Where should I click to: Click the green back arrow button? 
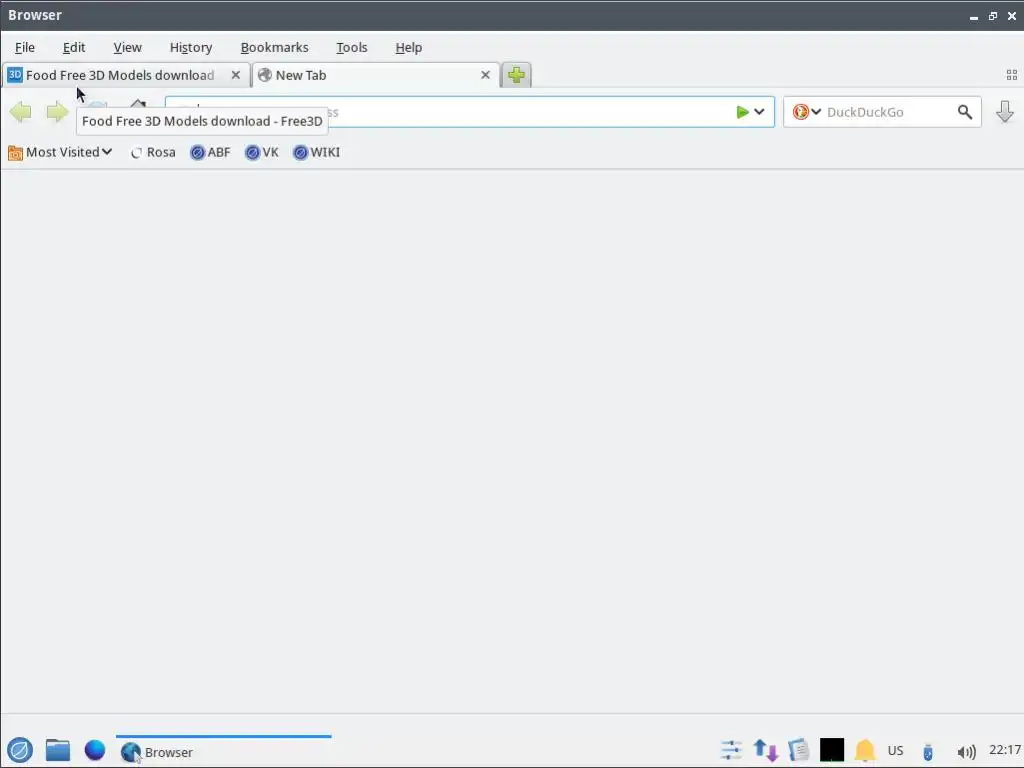[21, 112]
